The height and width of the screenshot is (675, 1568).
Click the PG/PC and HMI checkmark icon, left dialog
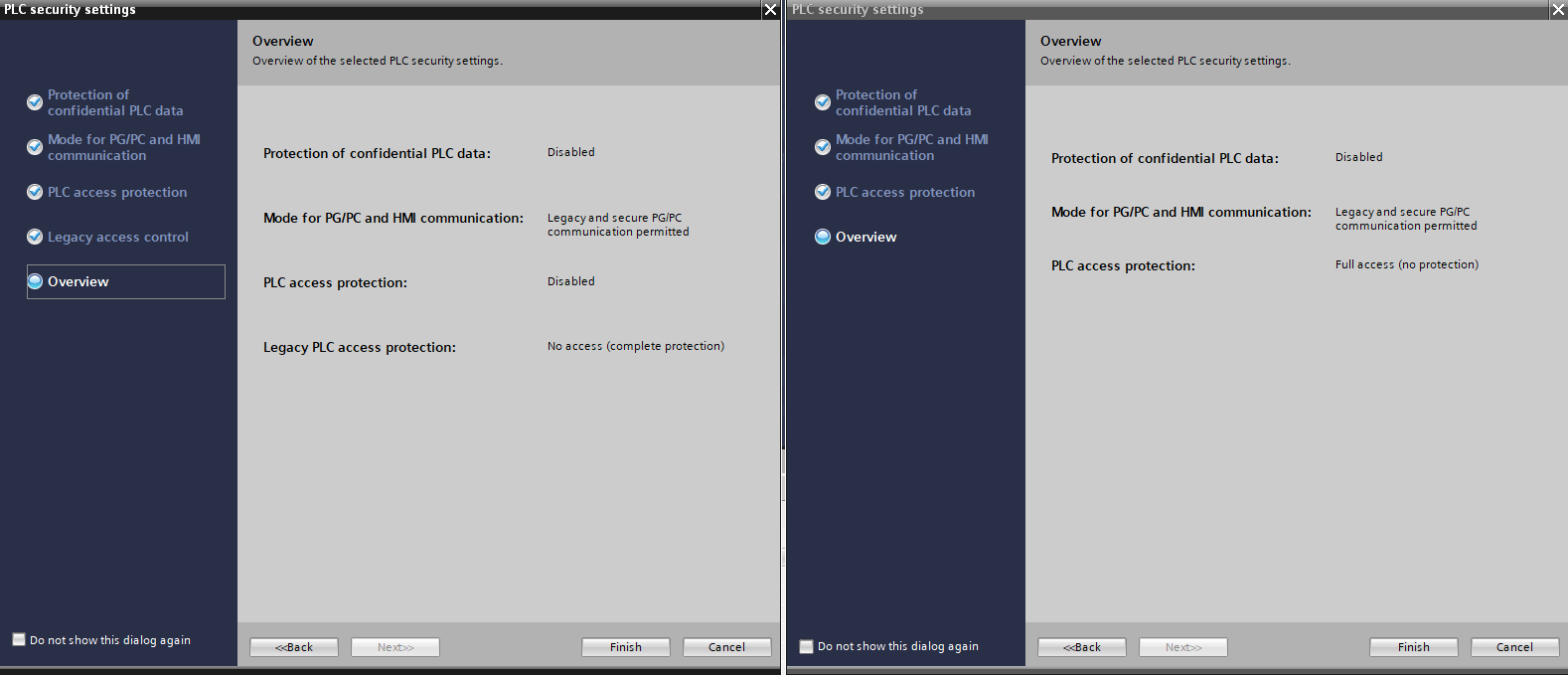pyautogui.click(x=35, y=147)
